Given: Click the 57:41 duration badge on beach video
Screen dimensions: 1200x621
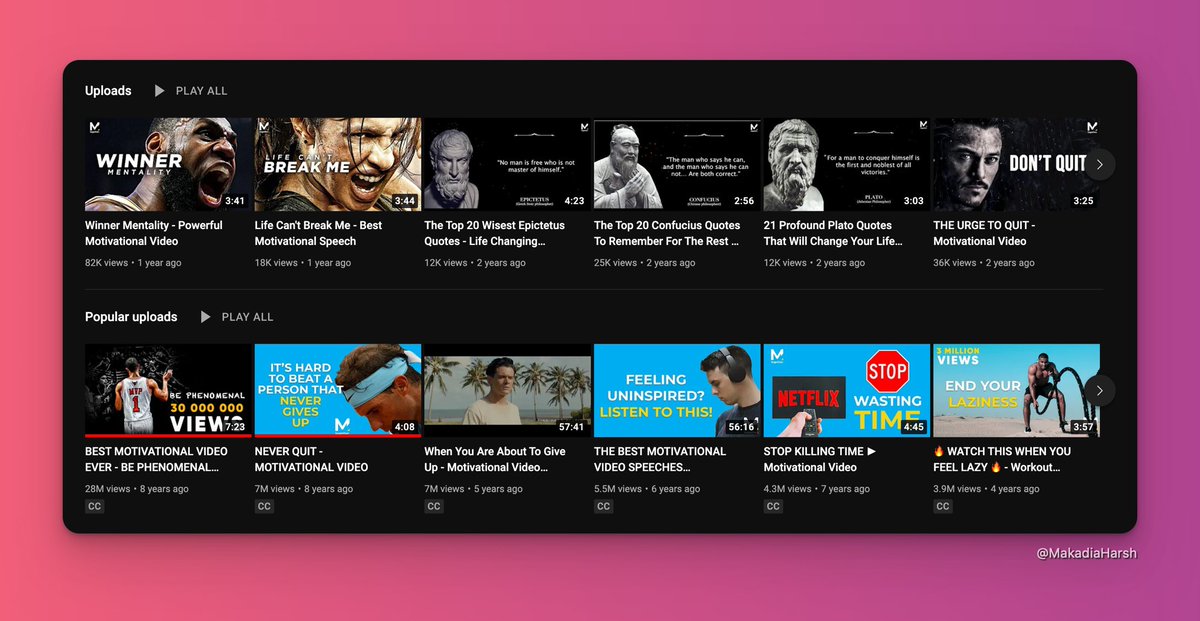Looking at the screenshot, I should [572, 427].
